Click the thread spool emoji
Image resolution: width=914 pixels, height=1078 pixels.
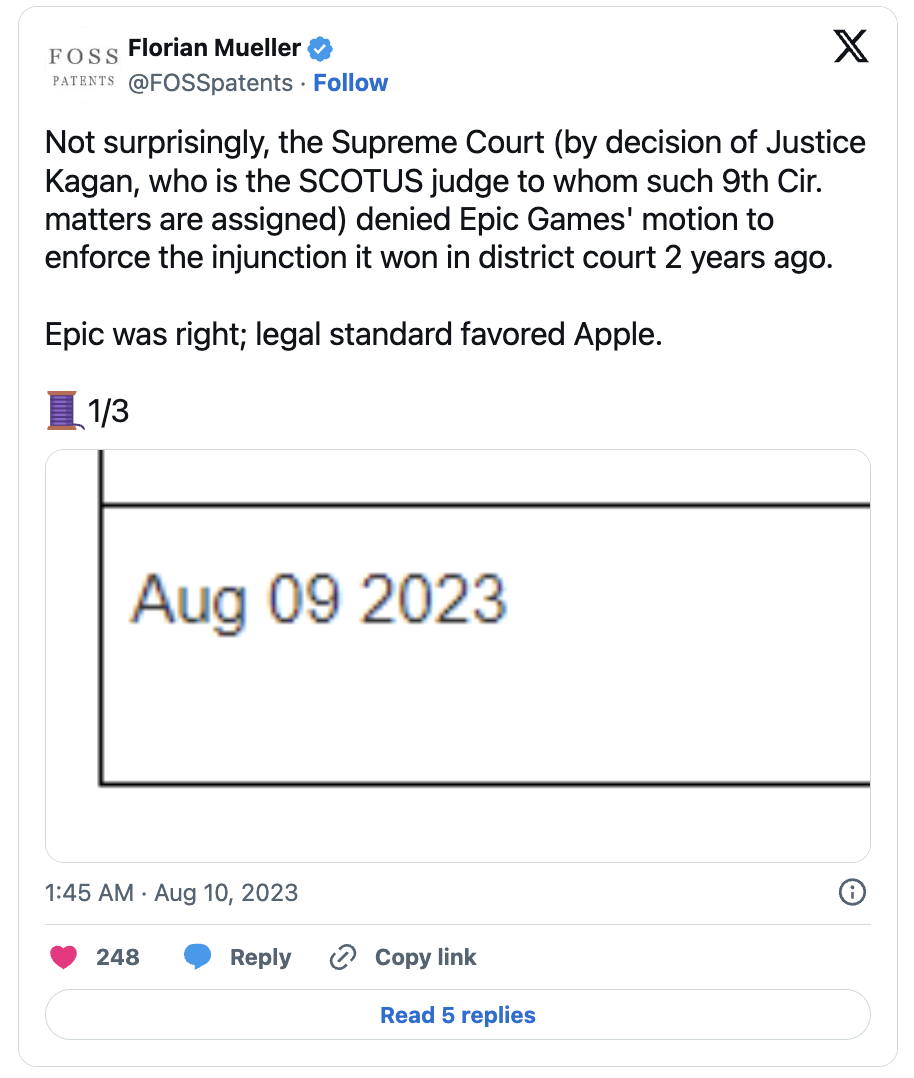click(64, 410)
